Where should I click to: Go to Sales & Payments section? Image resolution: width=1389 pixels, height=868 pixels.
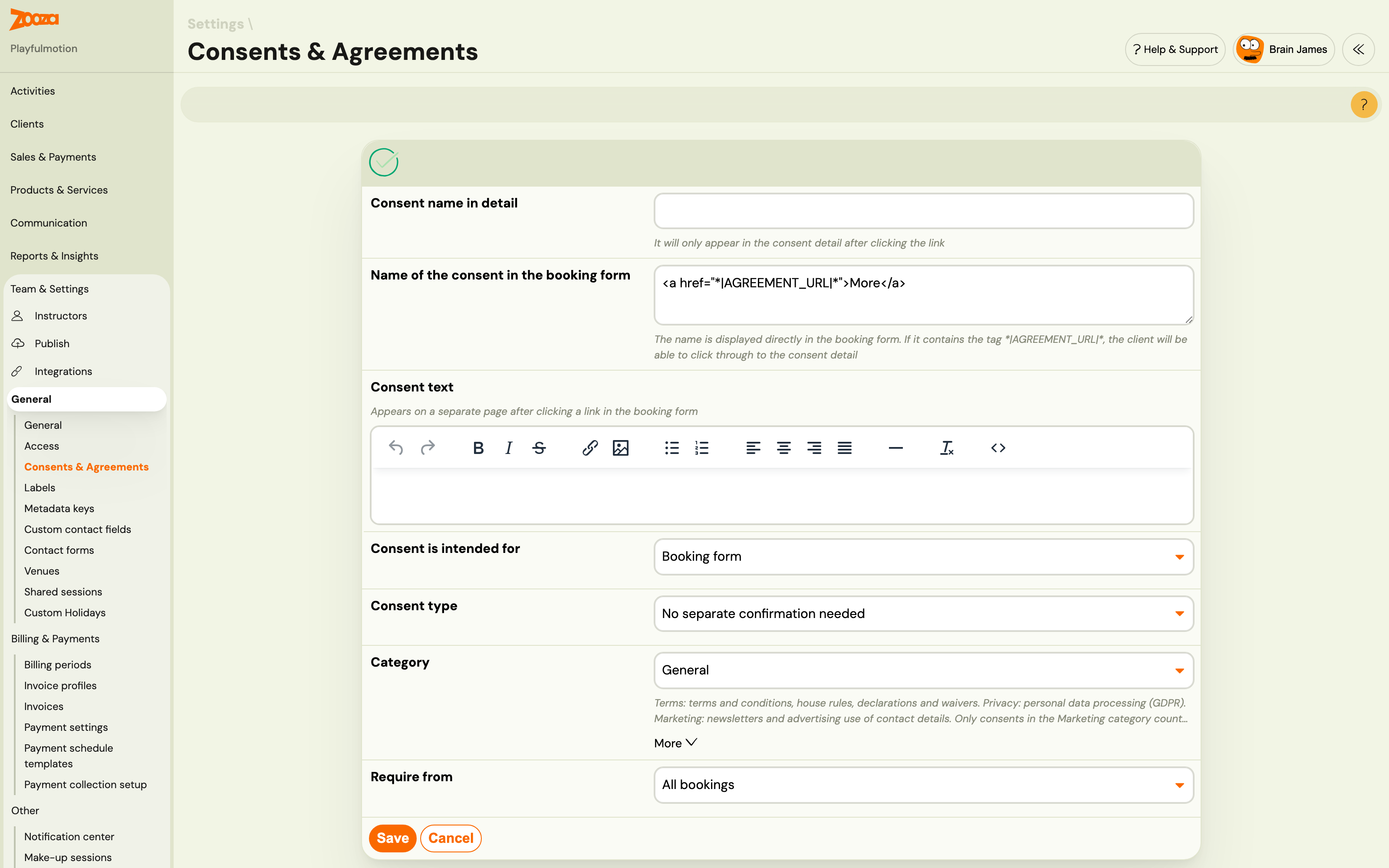click(x=53, y=157)
